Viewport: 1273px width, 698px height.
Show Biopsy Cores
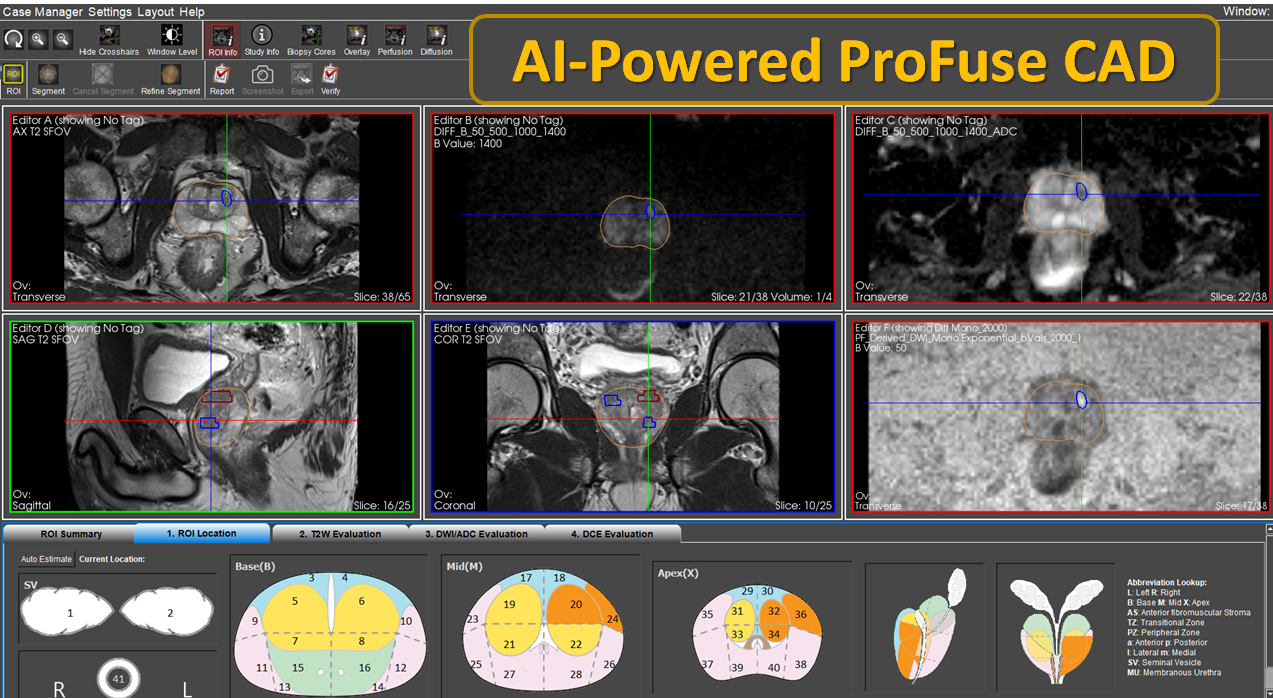[x=311, y=40]
